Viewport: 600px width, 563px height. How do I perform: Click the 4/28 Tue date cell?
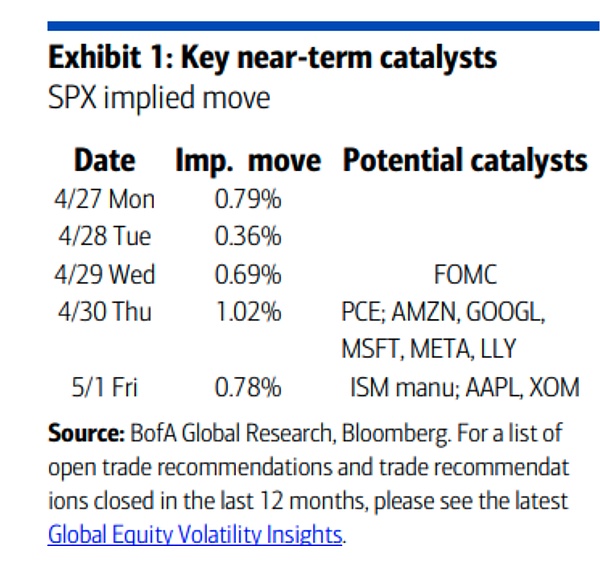[x=102, y=237]
